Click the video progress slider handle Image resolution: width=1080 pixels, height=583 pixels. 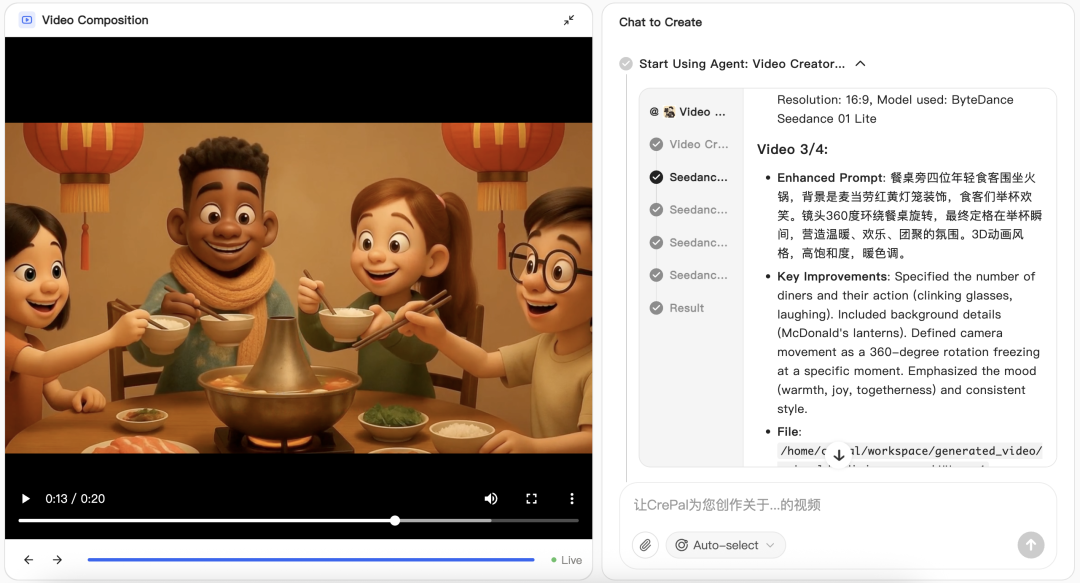(x=395, y=521)
